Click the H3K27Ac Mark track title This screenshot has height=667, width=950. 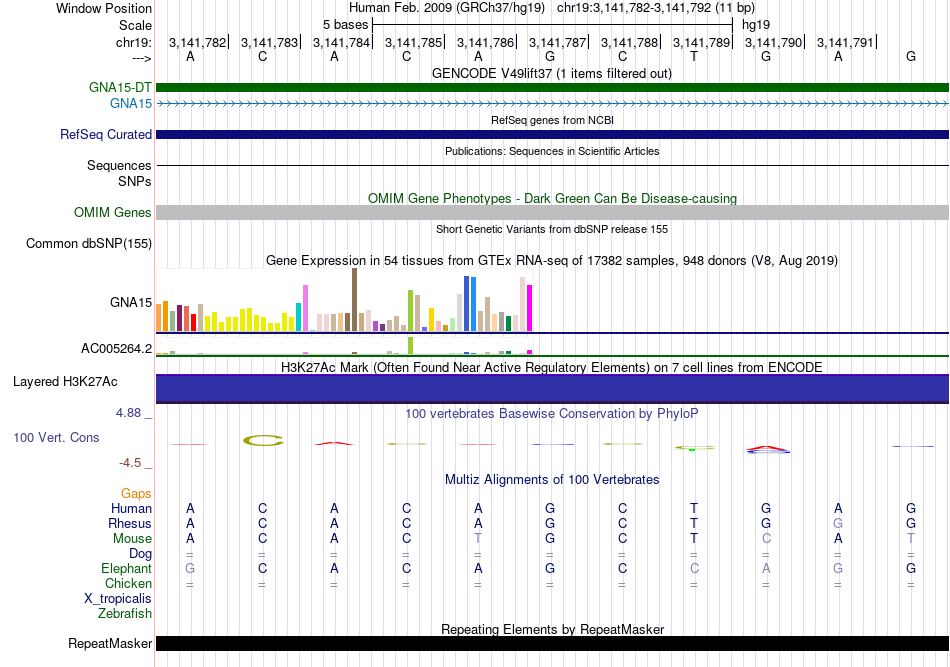point(552,368)
